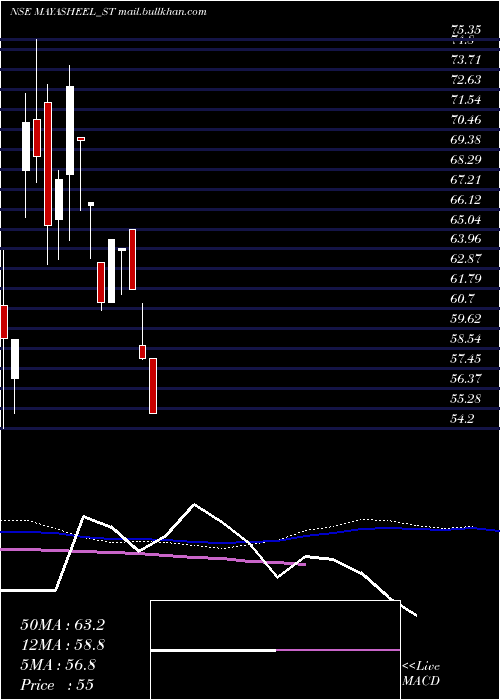Viewport: 500px width, 700px height.
Task: Click the 61.79 price axis label
Action: coord(466,279)
